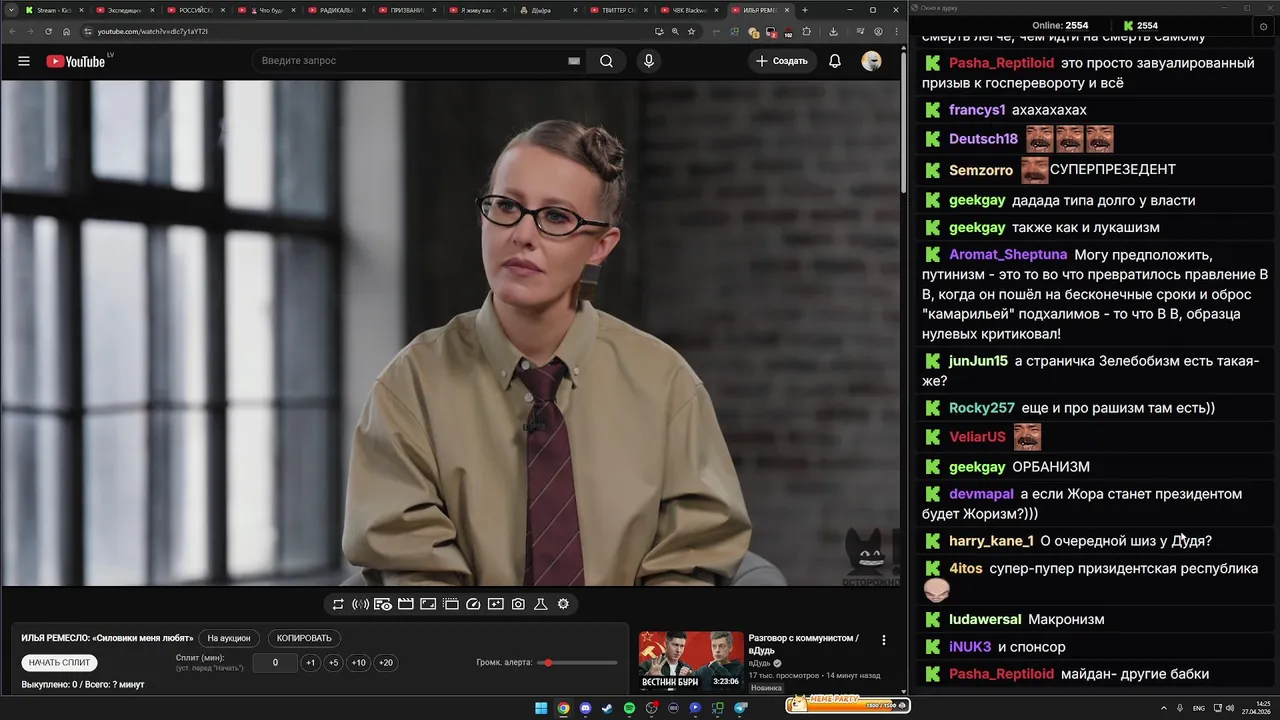The width and height of the screenshot is (1280, 720).
Task: Click the film-with-eye icon in player toolbar
Action: [383, 604]
